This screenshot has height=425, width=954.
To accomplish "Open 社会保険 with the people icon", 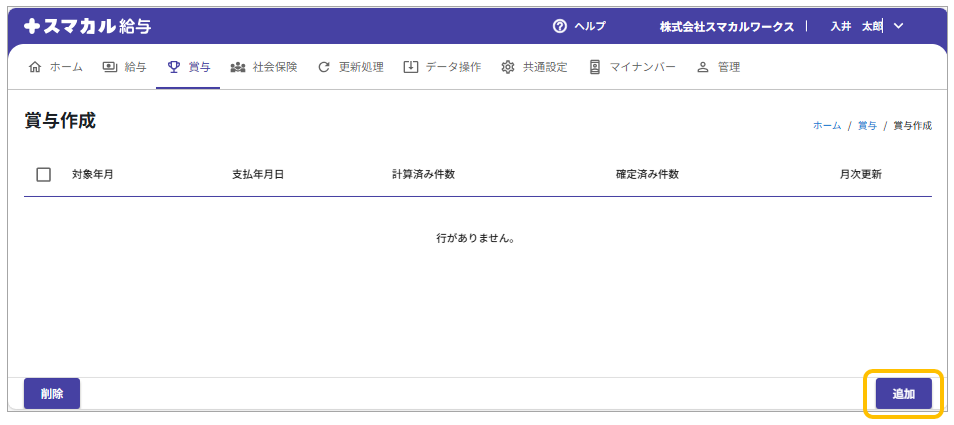I will point(238,67).
